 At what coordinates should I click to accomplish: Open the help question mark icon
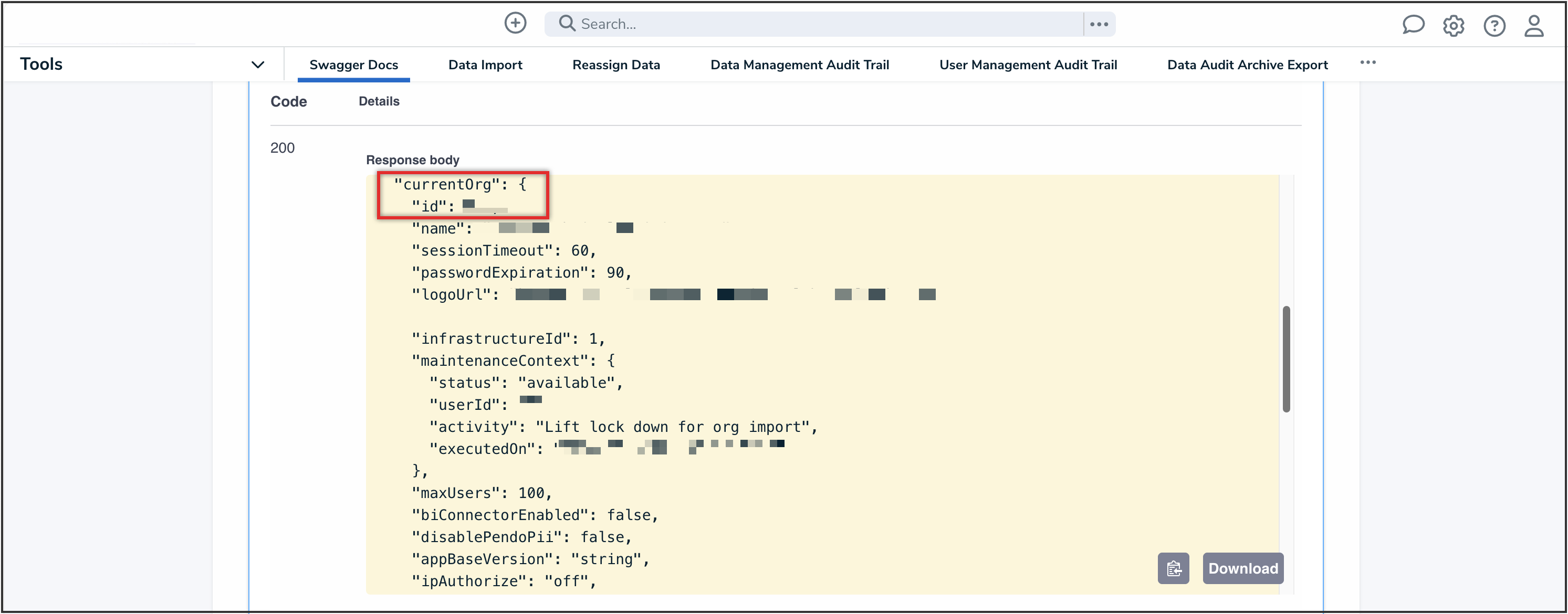(1494, 26)
